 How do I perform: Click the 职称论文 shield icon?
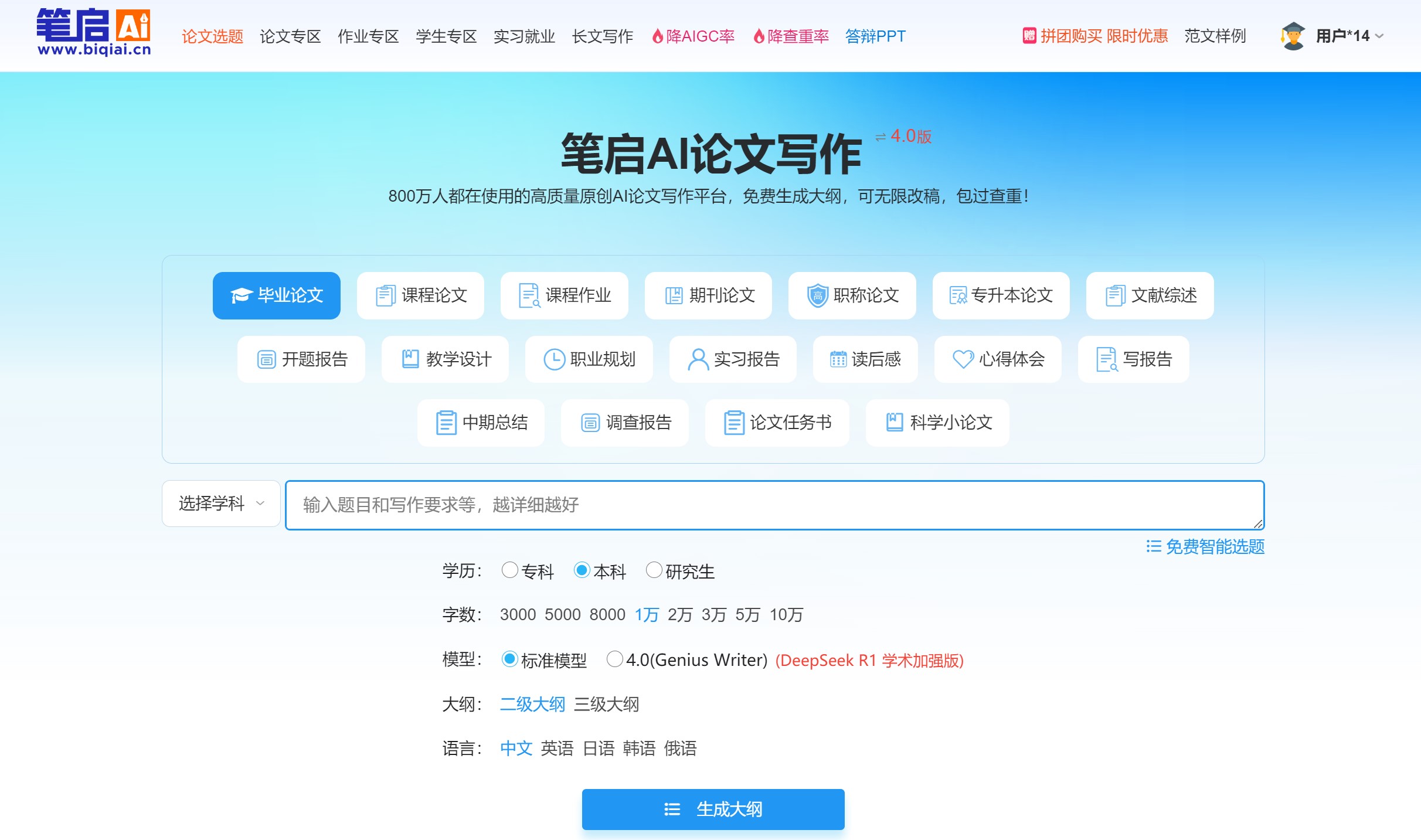tap(818, 295)
